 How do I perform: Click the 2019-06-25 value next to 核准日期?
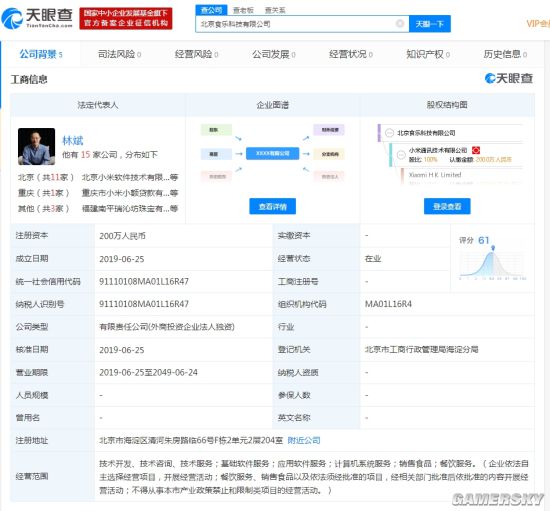pos(122,350)
